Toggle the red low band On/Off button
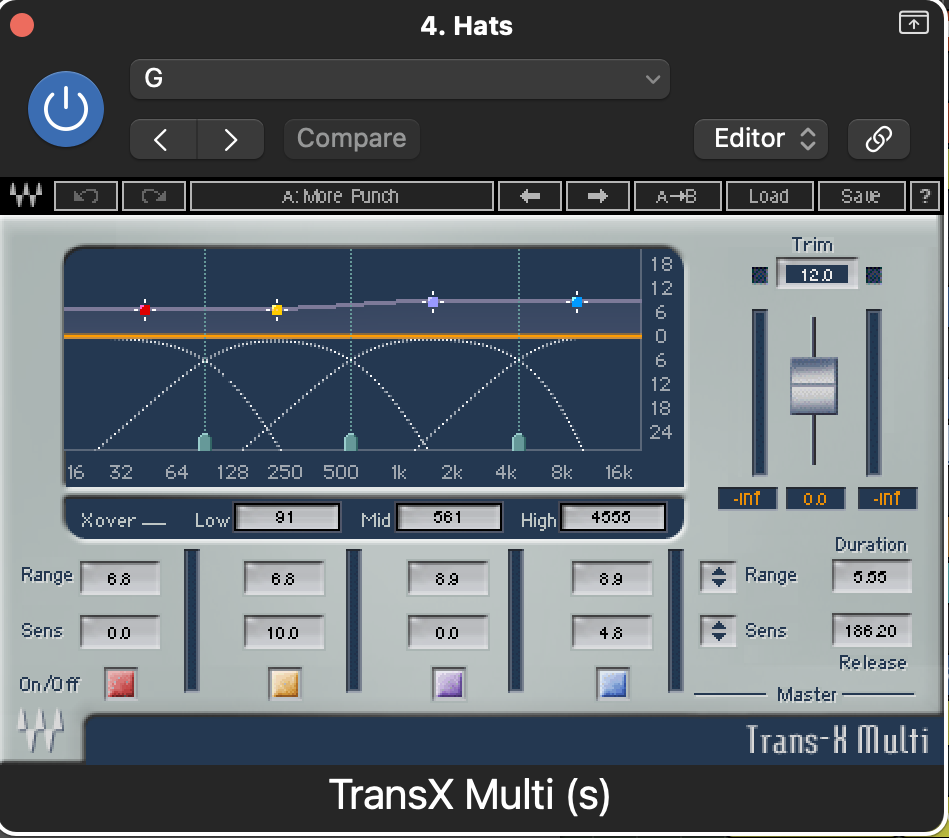This screenshot has height=838, width=949. 120,684
